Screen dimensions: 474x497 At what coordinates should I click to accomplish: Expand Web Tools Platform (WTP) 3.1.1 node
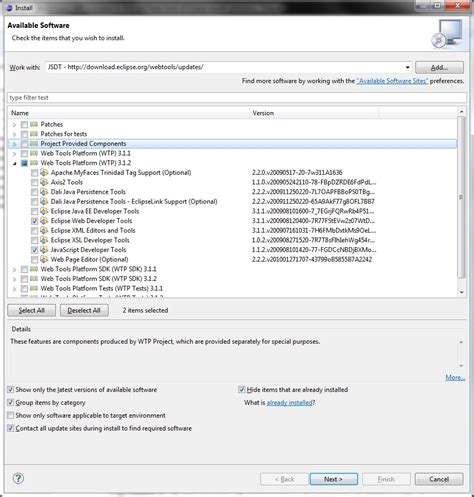pyautogui.click(x=14, y=154)
